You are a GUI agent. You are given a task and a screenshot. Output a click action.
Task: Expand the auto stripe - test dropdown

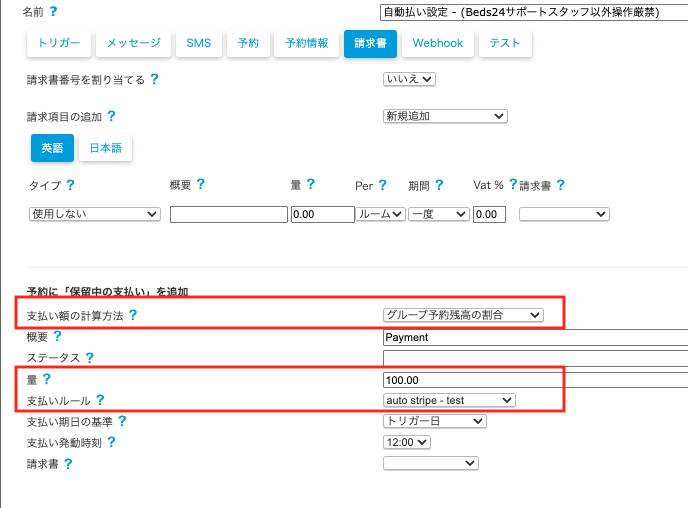pyautogui.click(x=449, y=400)
